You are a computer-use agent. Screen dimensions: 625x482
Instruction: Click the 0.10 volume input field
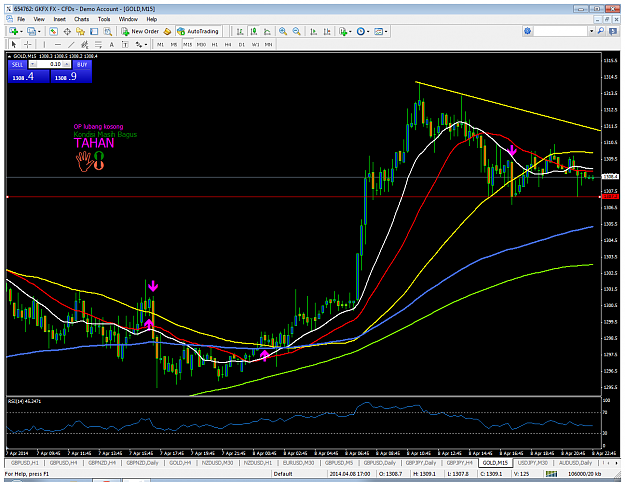coord(50,64)
